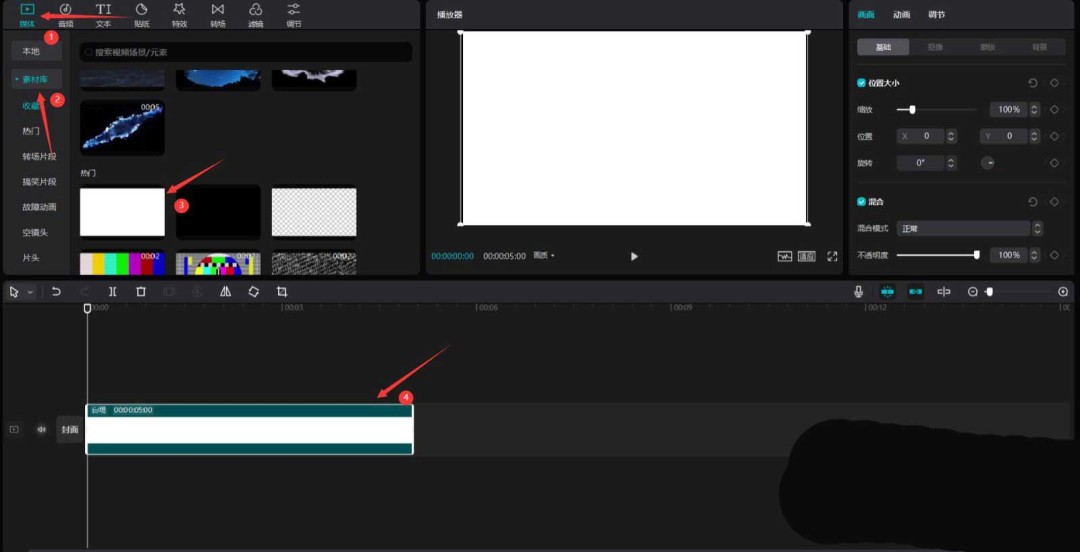The image size is (1080, 552).
Task: Open the 画质 quality dropdown
Action: 543,256
